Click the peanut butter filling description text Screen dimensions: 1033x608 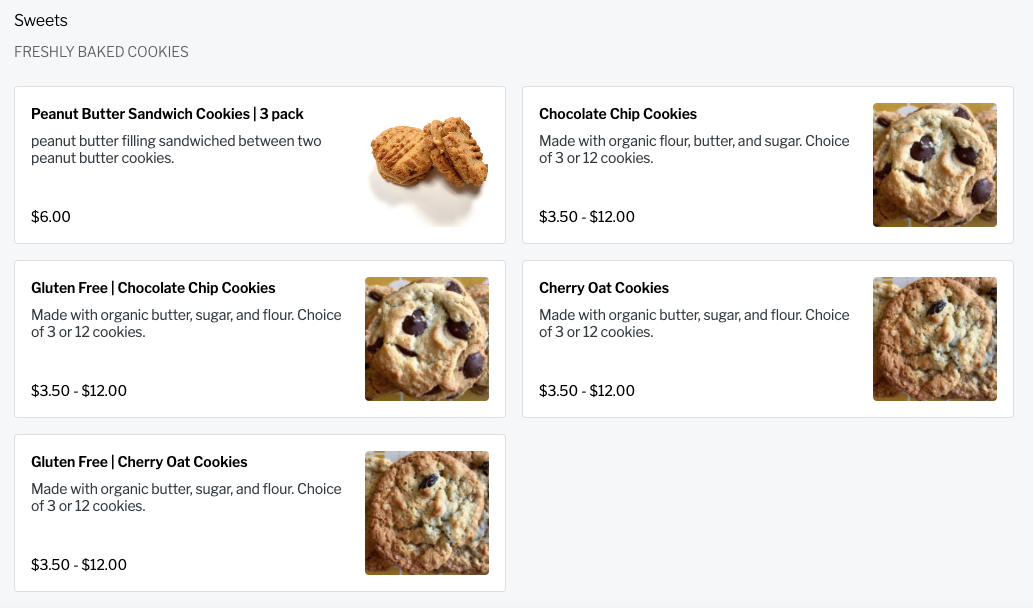pyautogui.click(x=176, y=149)
